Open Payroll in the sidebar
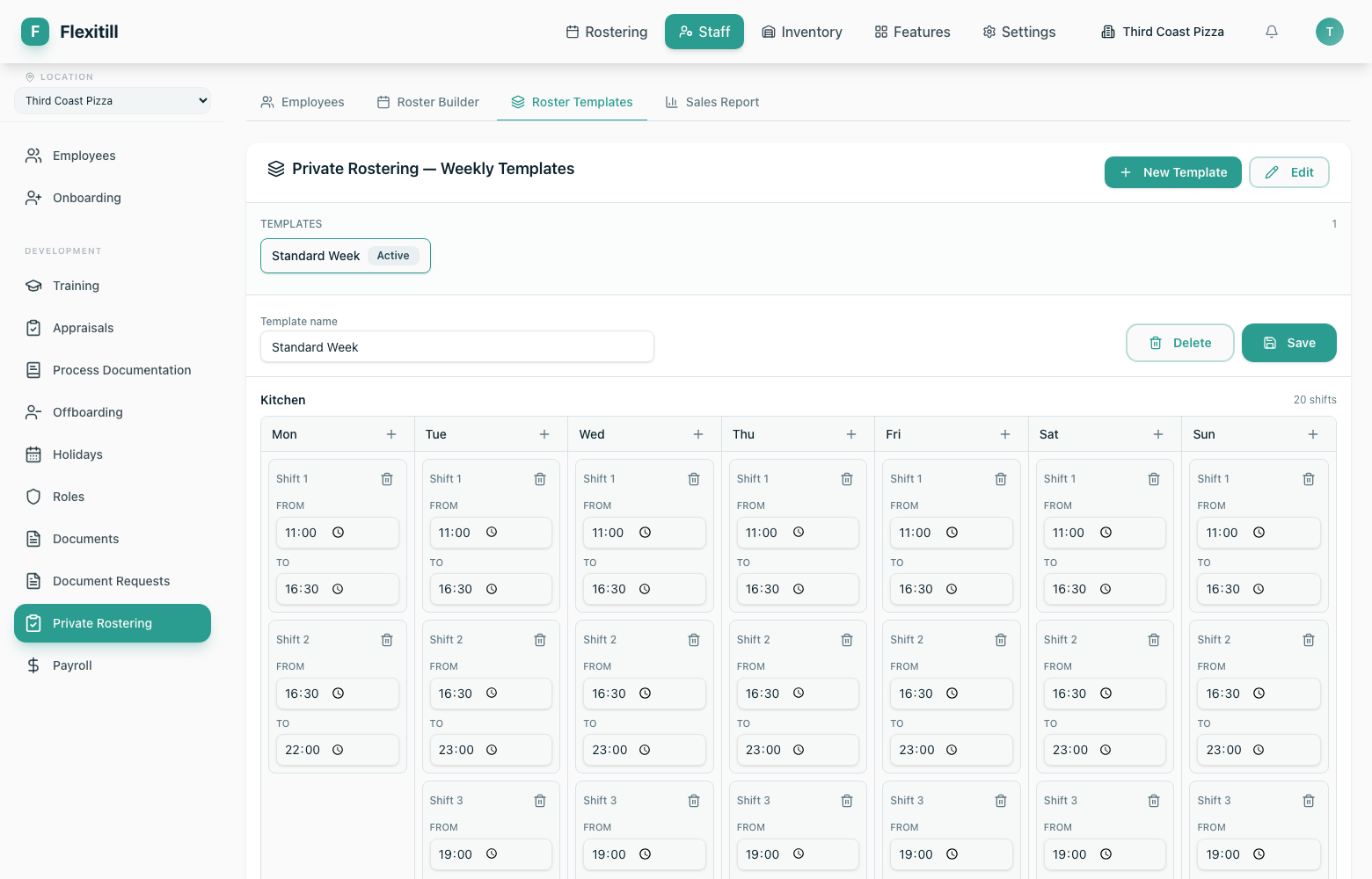 [113, 665]
